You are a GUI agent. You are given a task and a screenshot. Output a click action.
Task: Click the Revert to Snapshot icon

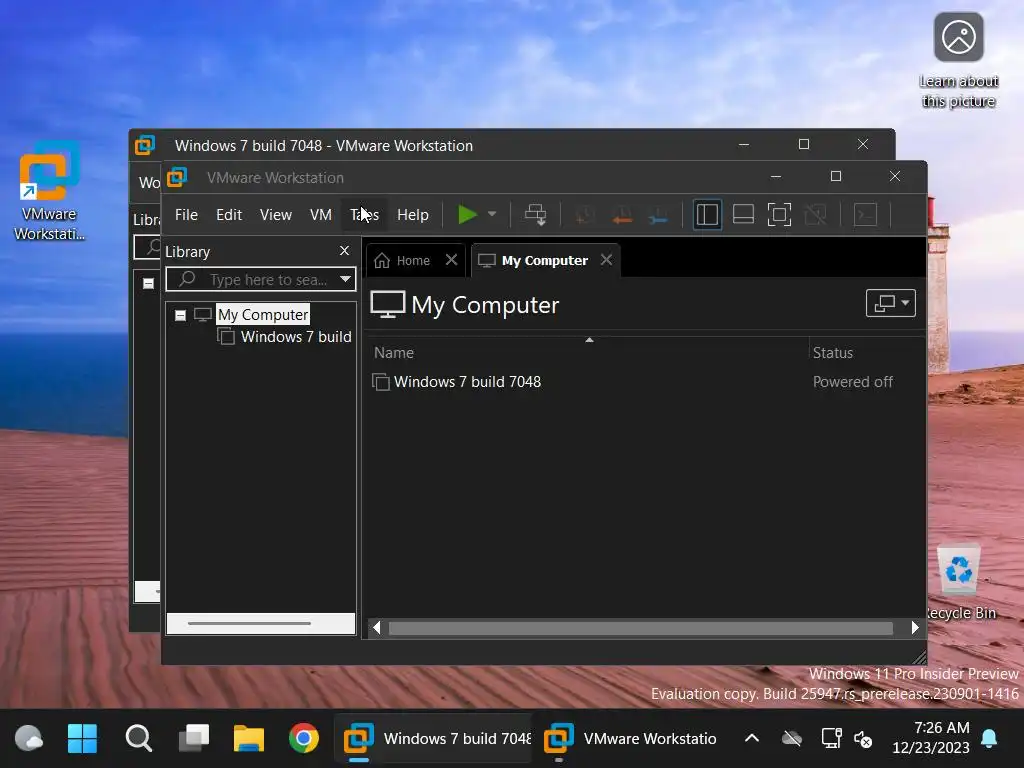(x=622, y=214)
